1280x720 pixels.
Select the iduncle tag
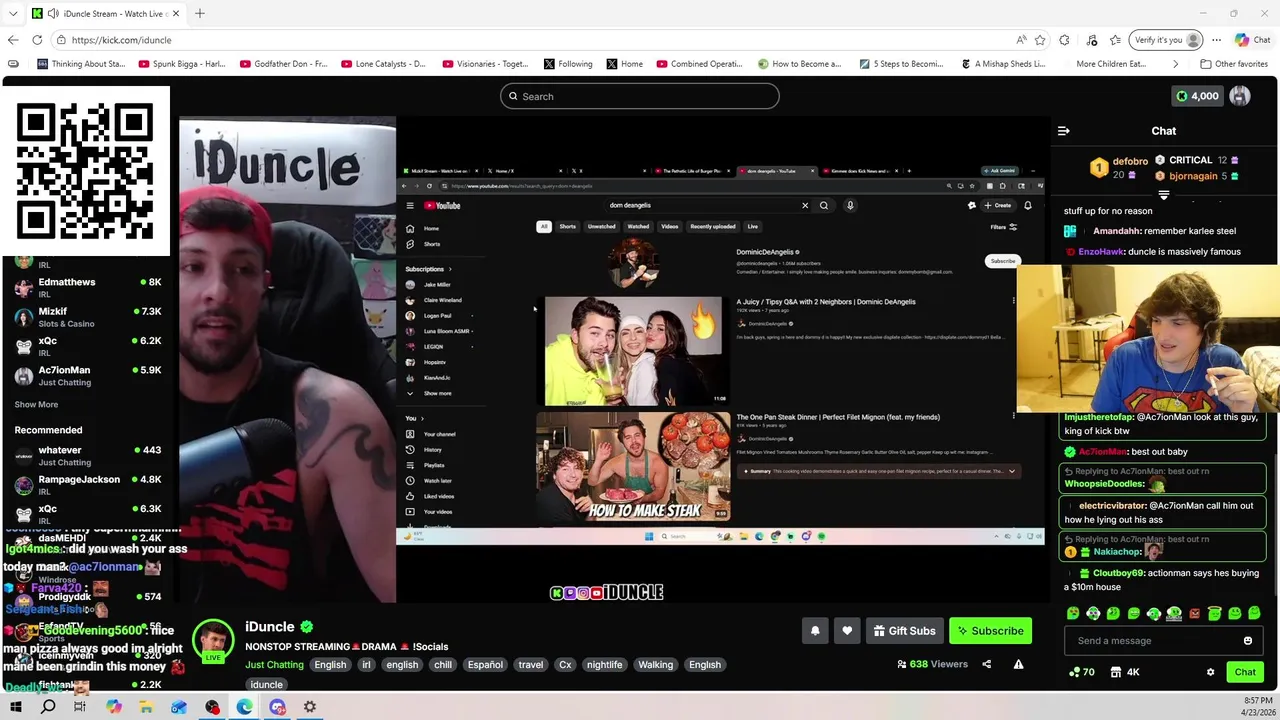tap(266, 685)
